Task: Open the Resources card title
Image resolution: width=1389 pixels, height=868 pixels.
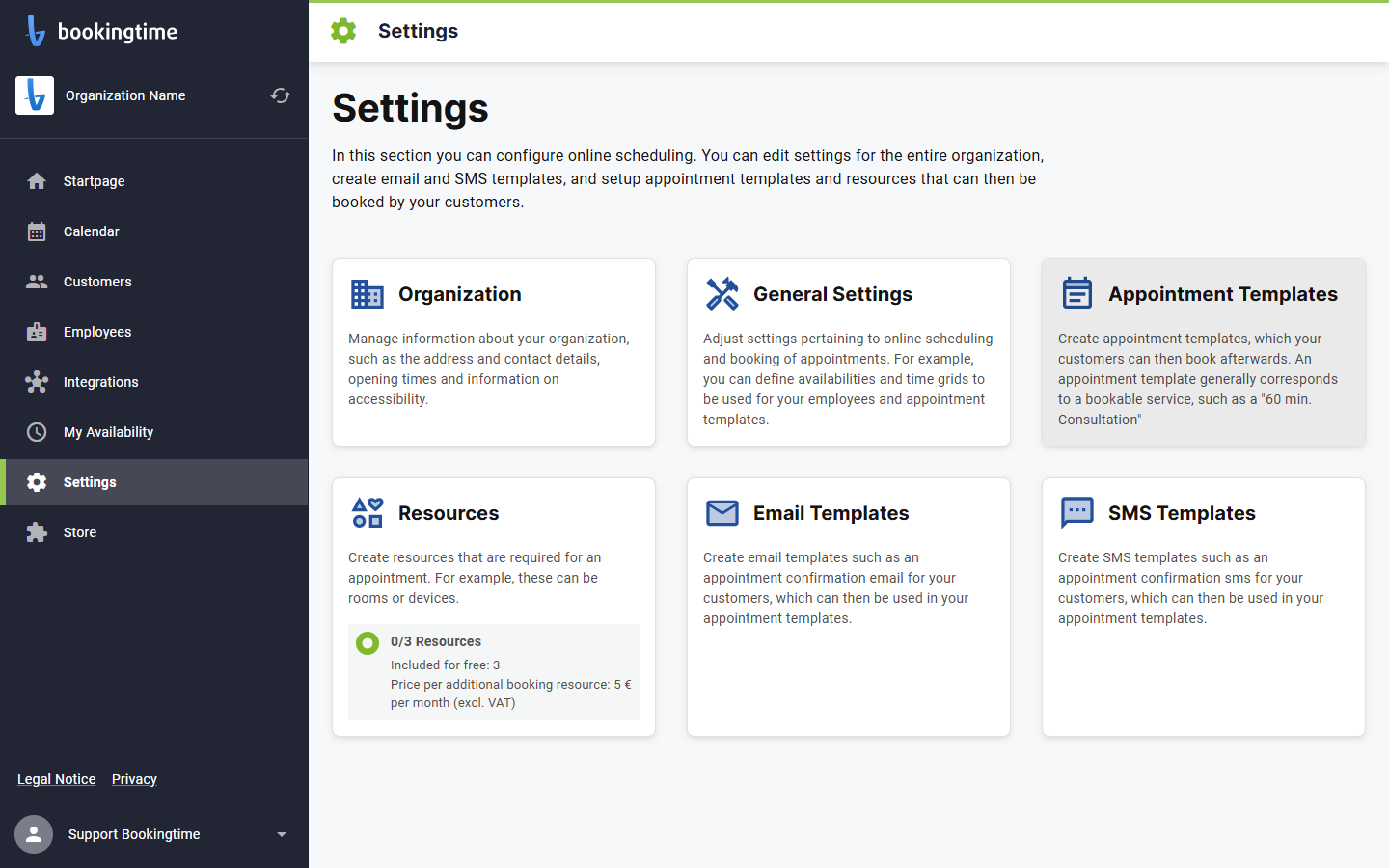Action: (449, 513)
